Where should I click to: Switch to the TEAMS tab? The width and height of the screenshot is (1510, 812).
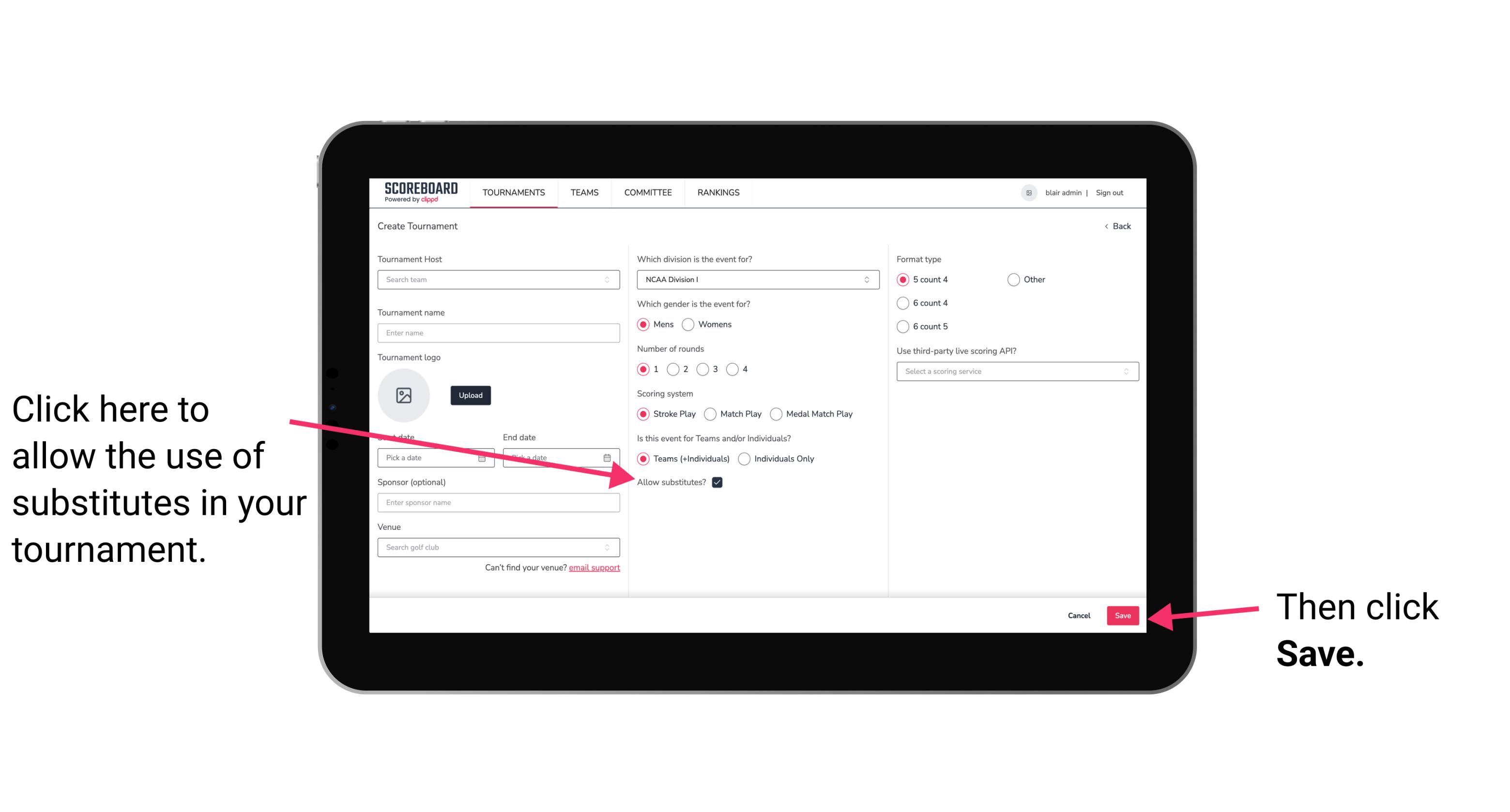point(584,193)
